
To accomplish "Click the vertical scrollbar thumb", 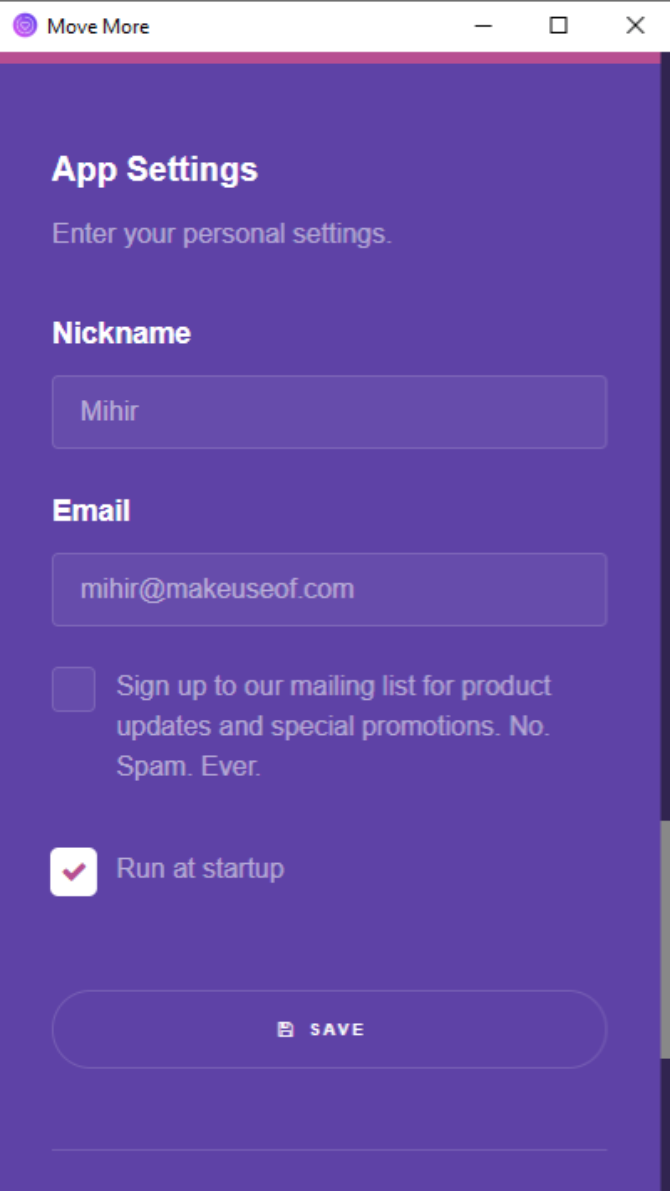I will pos(665,938).
